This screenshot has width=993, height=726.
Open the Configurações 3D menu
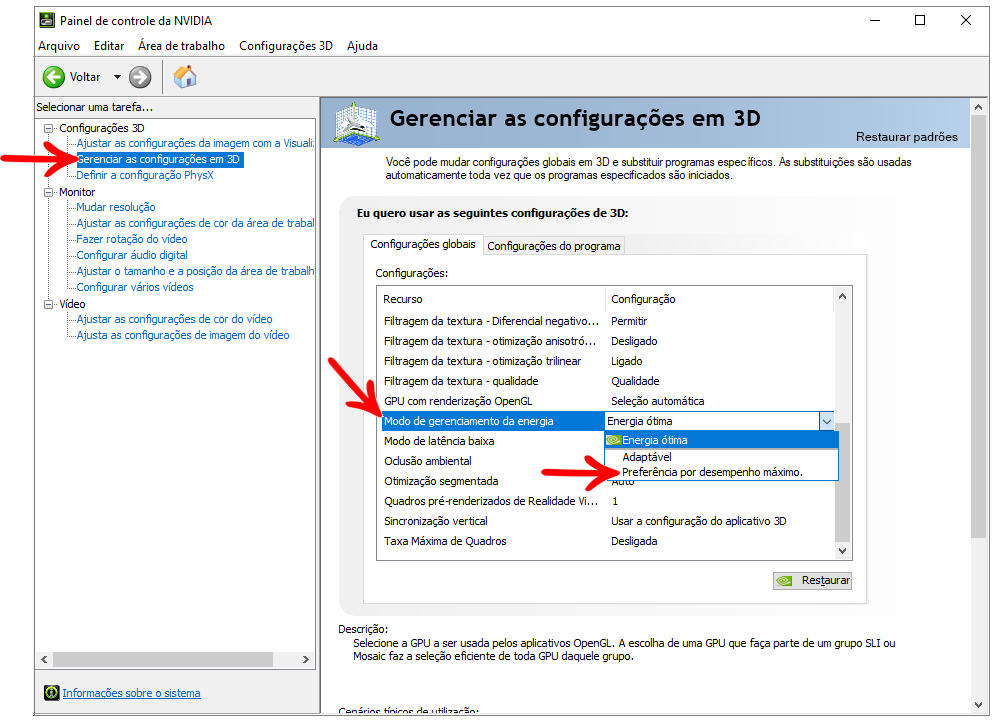coord(286,46)
